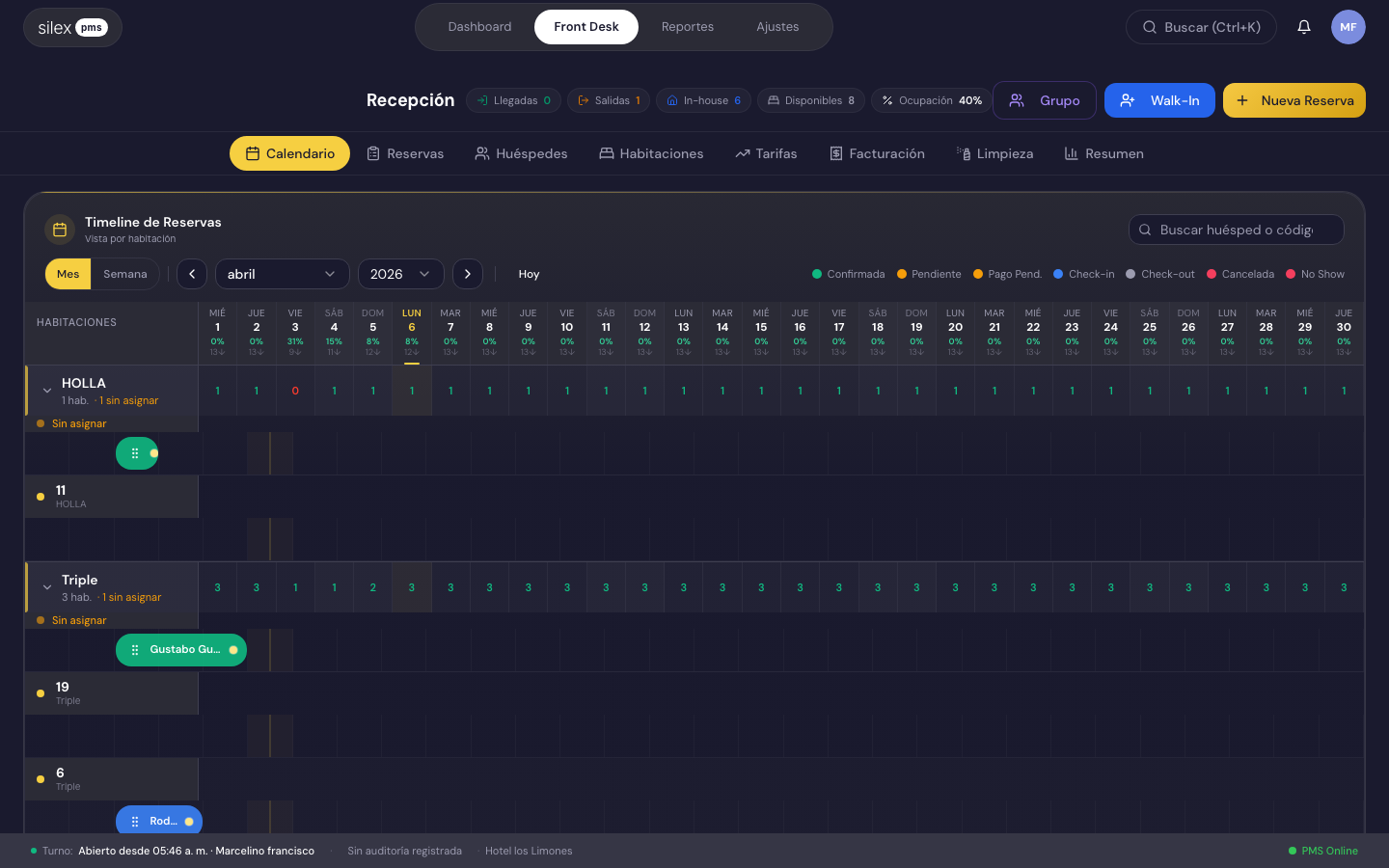Open the 2026 year dropdown

(x=400, y=274)
